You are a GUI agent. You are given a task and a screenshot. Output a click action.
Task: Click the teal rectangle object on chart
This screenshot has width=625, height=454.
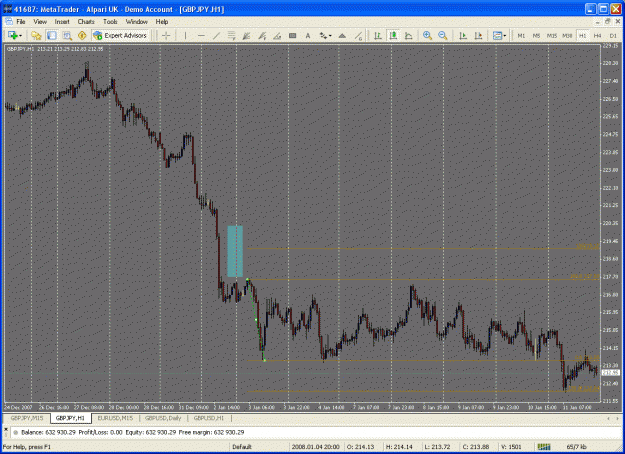click(x=235, y=251)
